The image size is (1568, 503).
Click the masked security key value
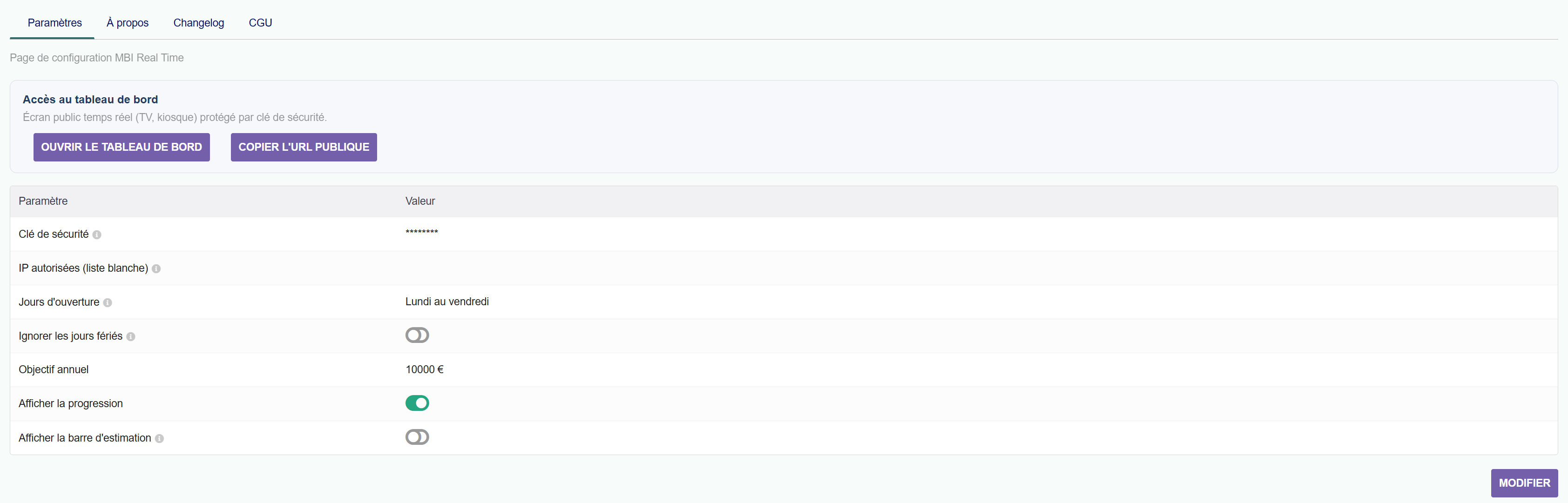[x=422, y=232]
